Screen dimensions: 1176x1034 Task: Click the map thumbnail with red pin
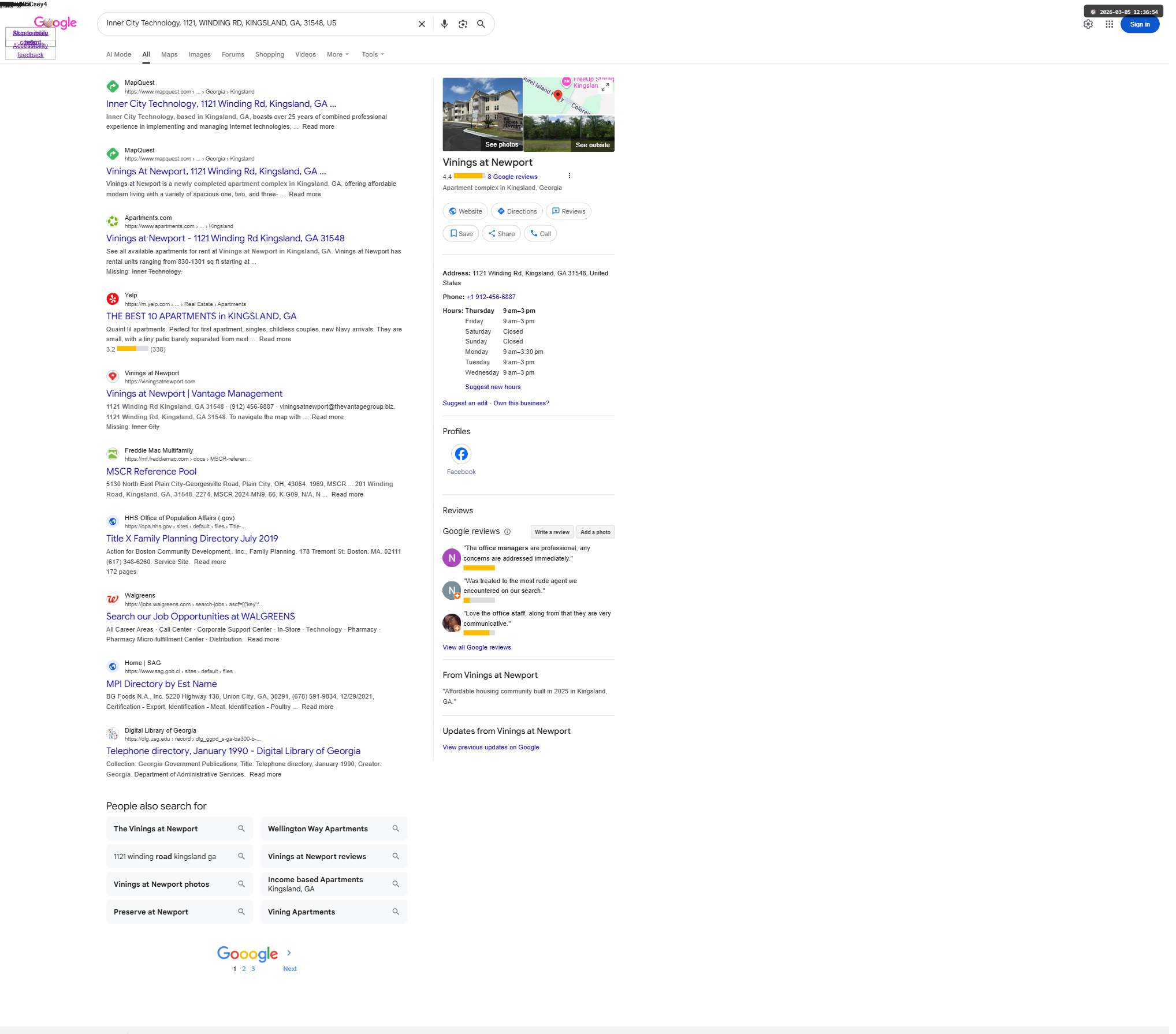pos(569,96)
